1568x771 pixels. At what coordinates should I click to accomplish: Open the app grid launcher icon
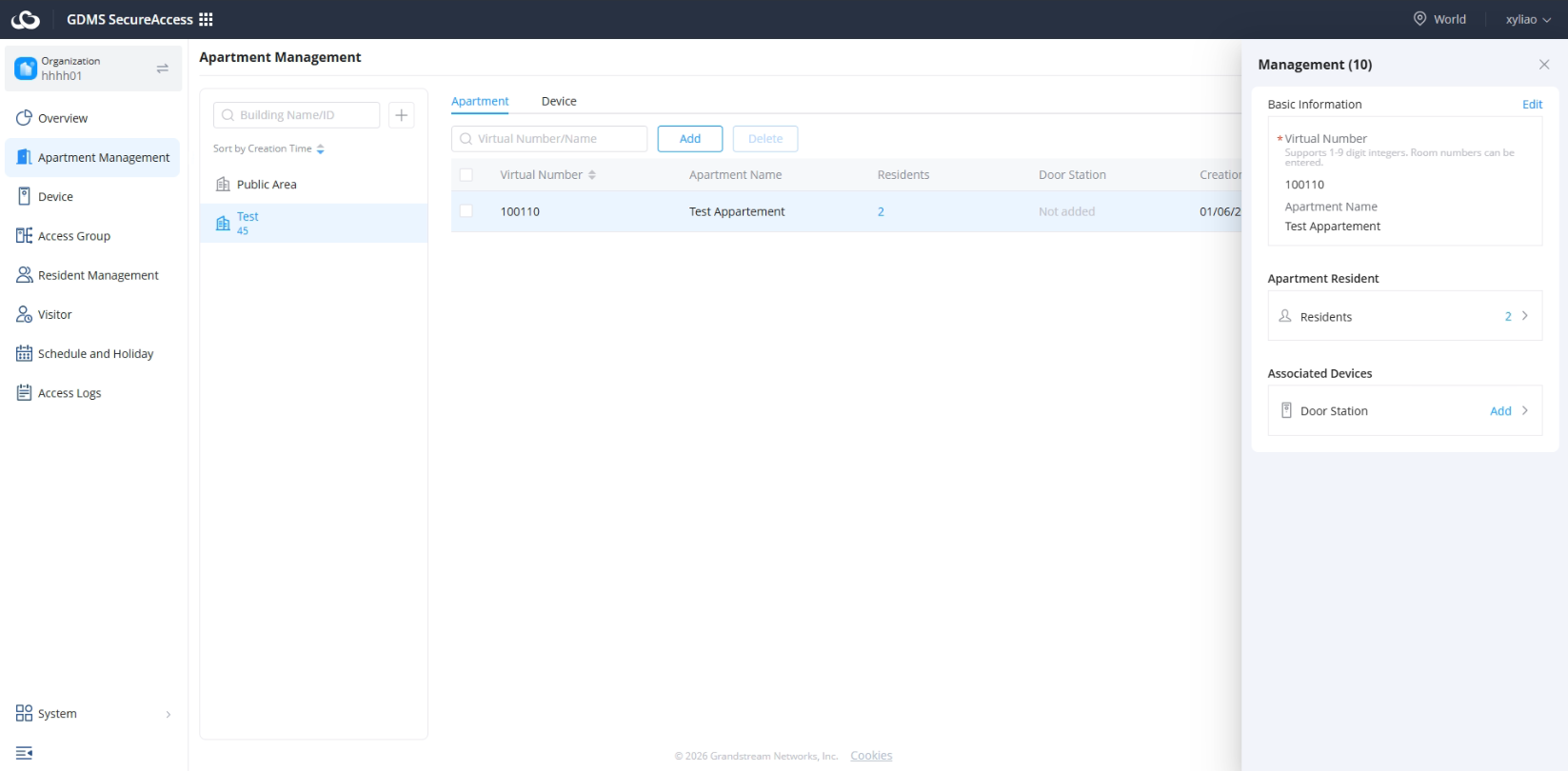point(206,19)
